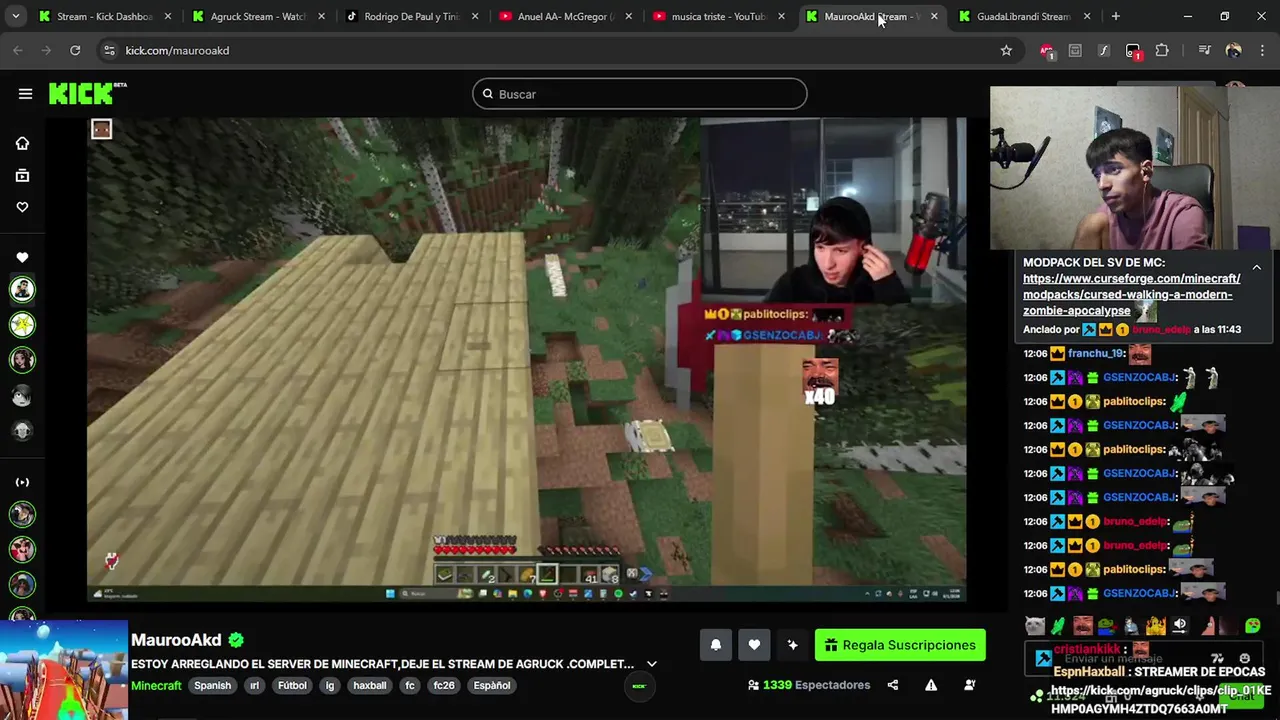View site information icon in address bar
This screenshot has width=1280, height=720.
pyautogui.click(x=108, y=51)
